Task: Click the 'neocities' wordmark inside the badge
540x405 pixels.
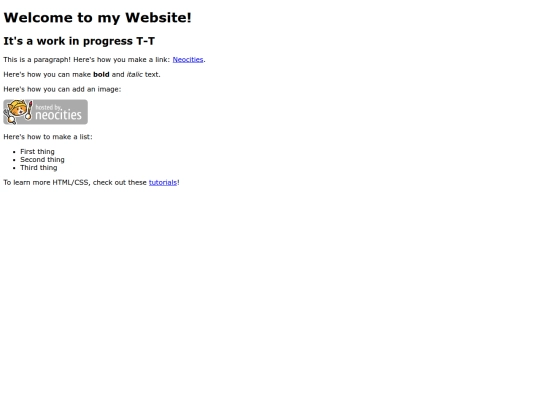Action: [x=59, y=115]
